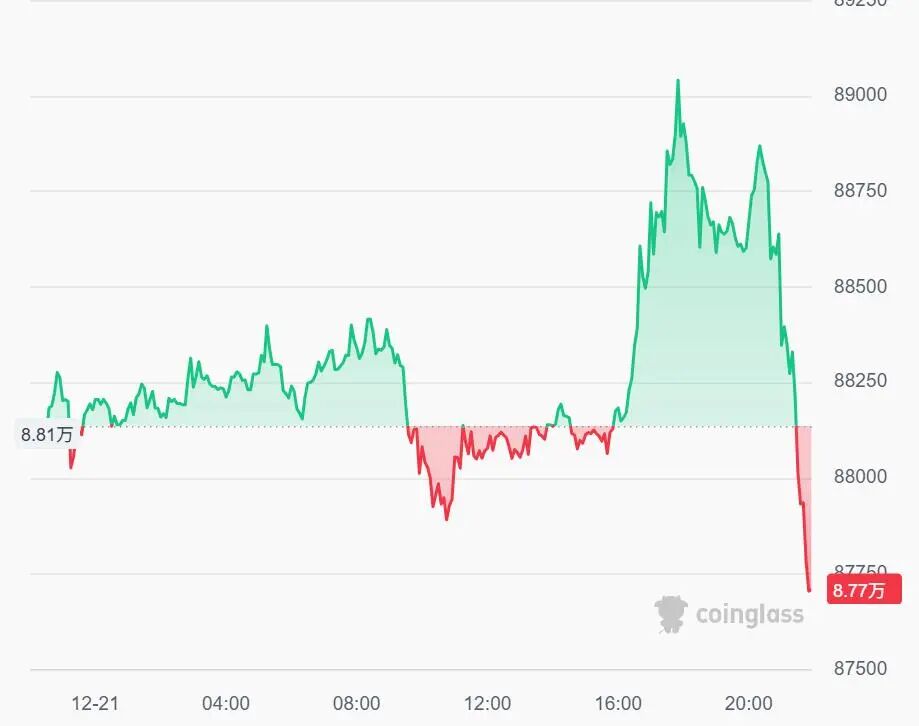Click the coinglass watermark text
Screen dimensions: 919x726
pyautogui.click(x=749, y=614)
